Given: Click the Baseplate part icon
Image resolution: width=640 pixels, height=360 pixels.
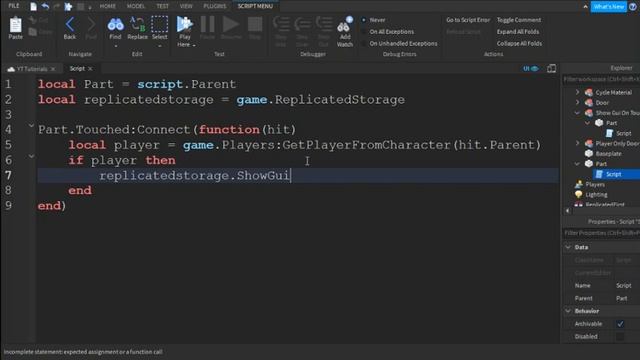Looking at the screenshot, I should point(589,153).
